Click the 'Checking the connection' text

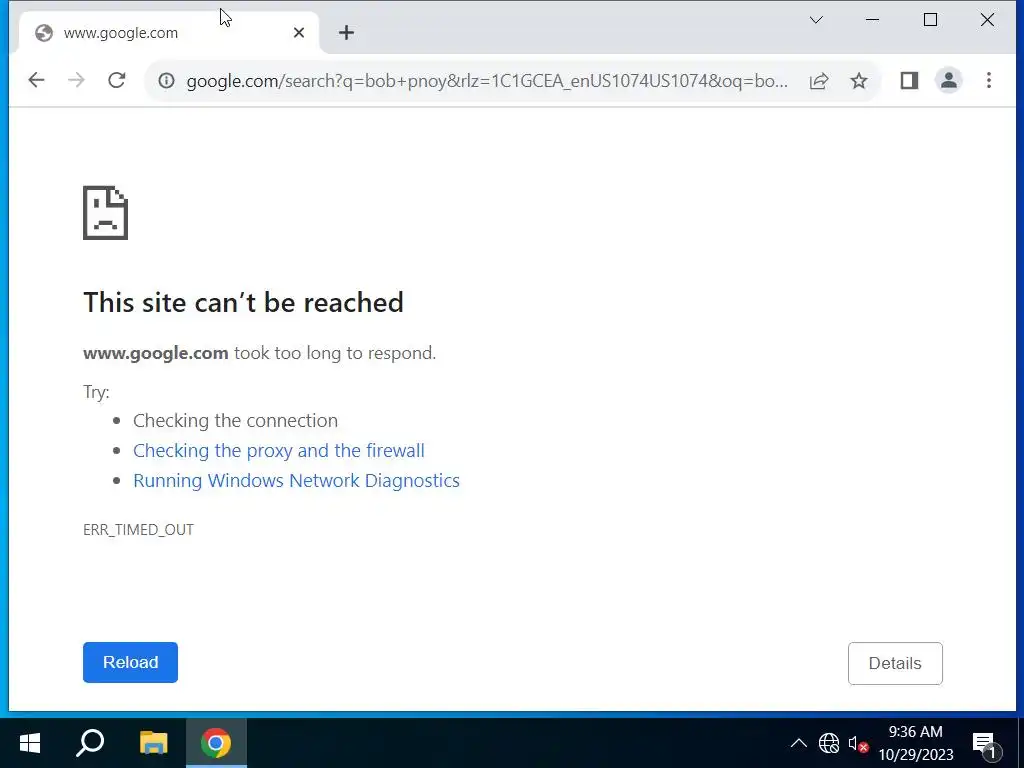click(x=236, y=421)
